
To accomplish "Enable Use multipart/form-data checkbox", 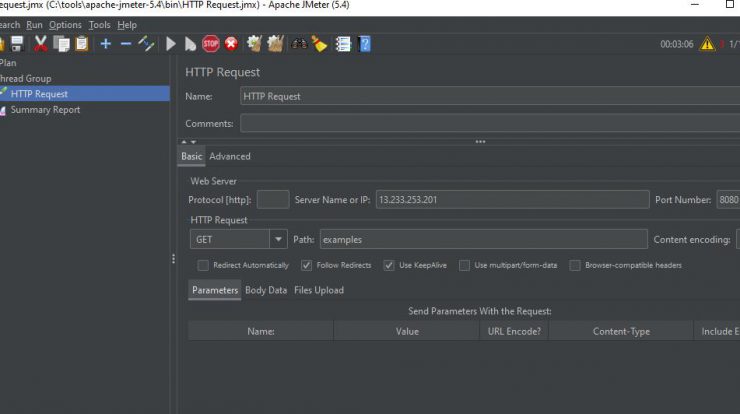I will pos(464,265).
